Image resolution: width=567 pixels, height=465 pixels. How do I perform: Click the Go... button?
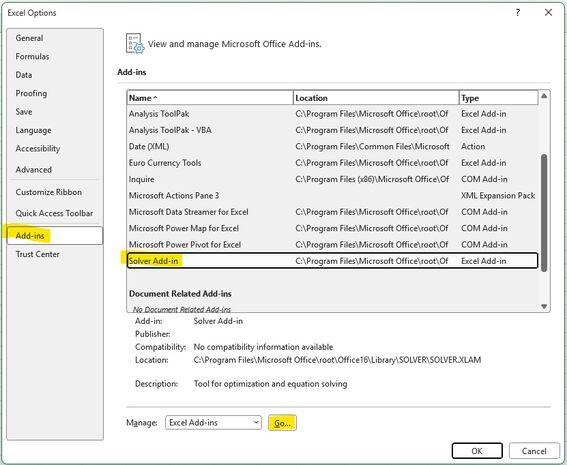[282, 423]
